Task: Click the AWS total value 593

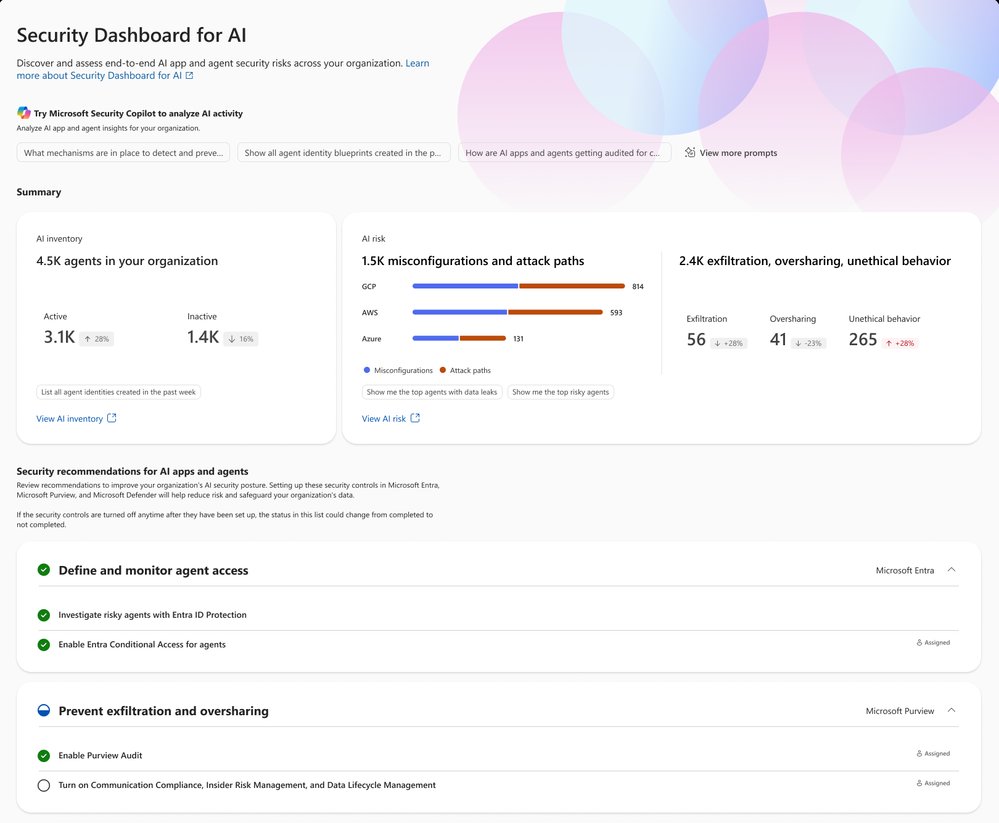Action: point(616,313)
